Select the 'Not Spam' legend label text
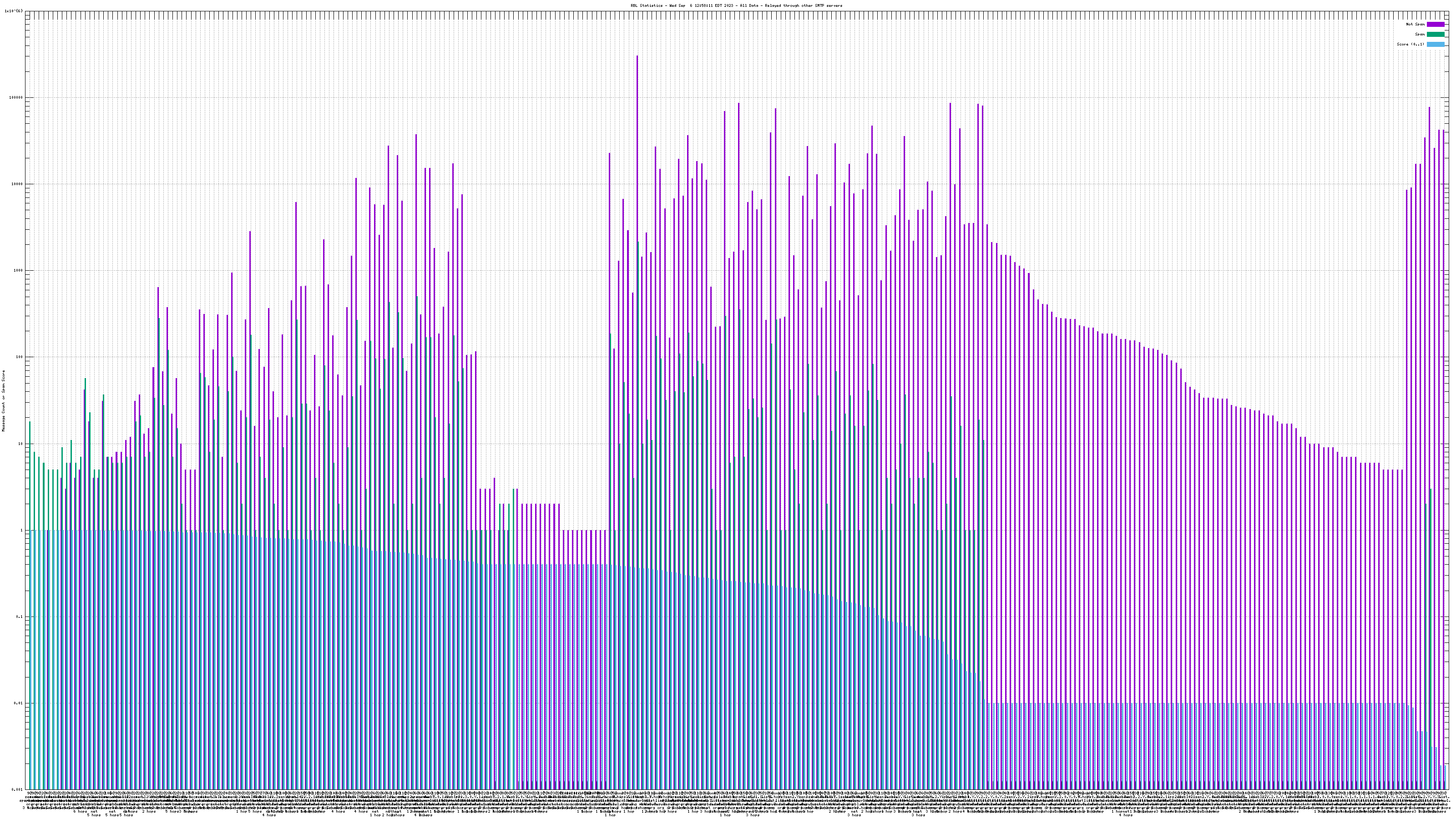Image resolution: width=1456 pixels, height=819 pixels. click(1416, 24)
